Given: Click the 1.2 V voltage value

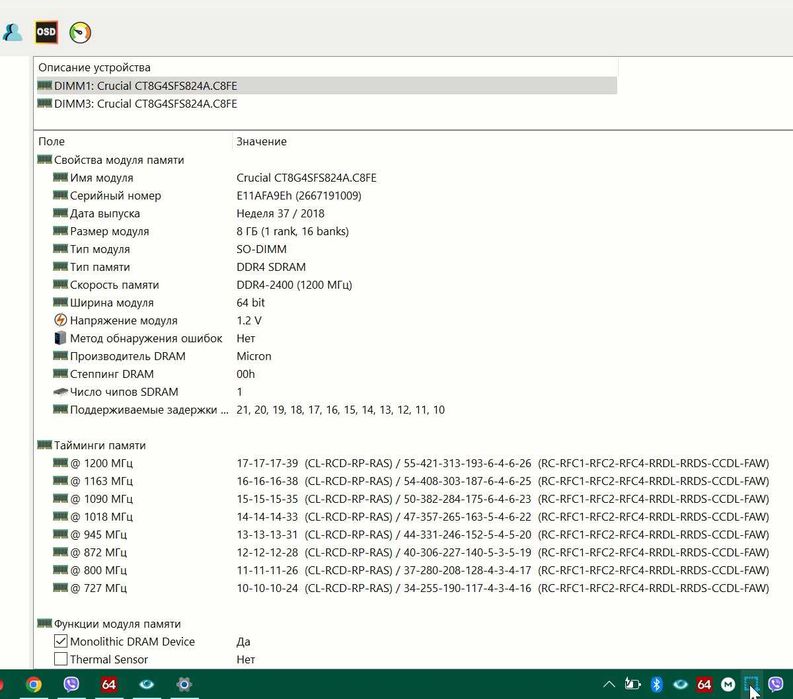Looking at the screenshot, I should [249, 320].
